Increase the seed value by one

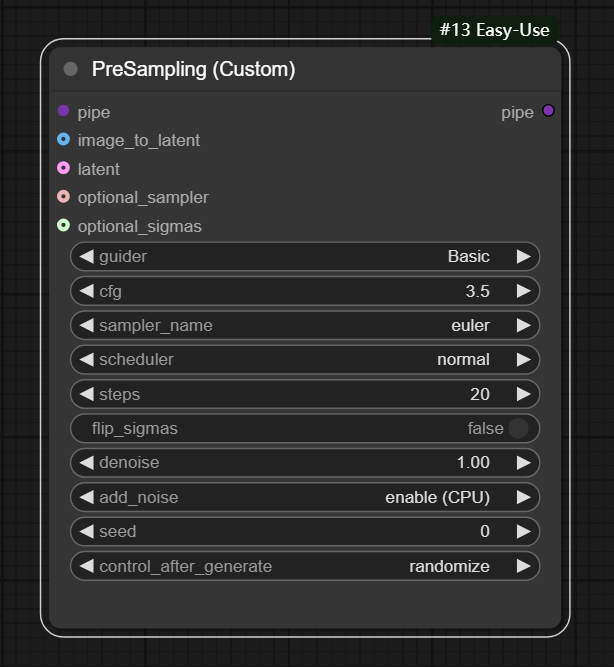click(x=523, y=532)
